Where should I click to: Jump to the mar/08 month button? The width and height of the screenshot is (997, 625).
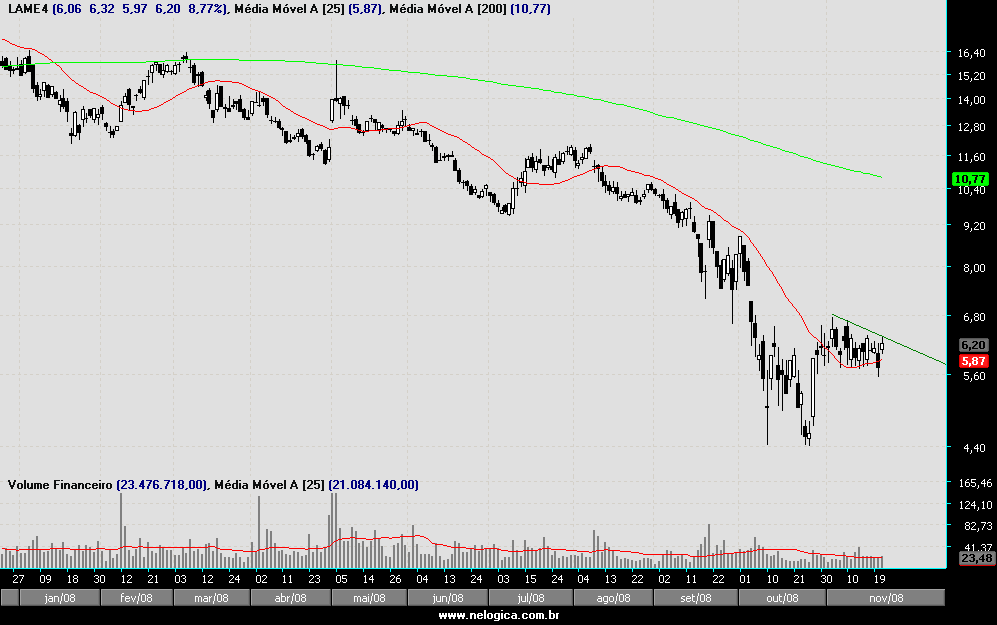pos(212,598)
